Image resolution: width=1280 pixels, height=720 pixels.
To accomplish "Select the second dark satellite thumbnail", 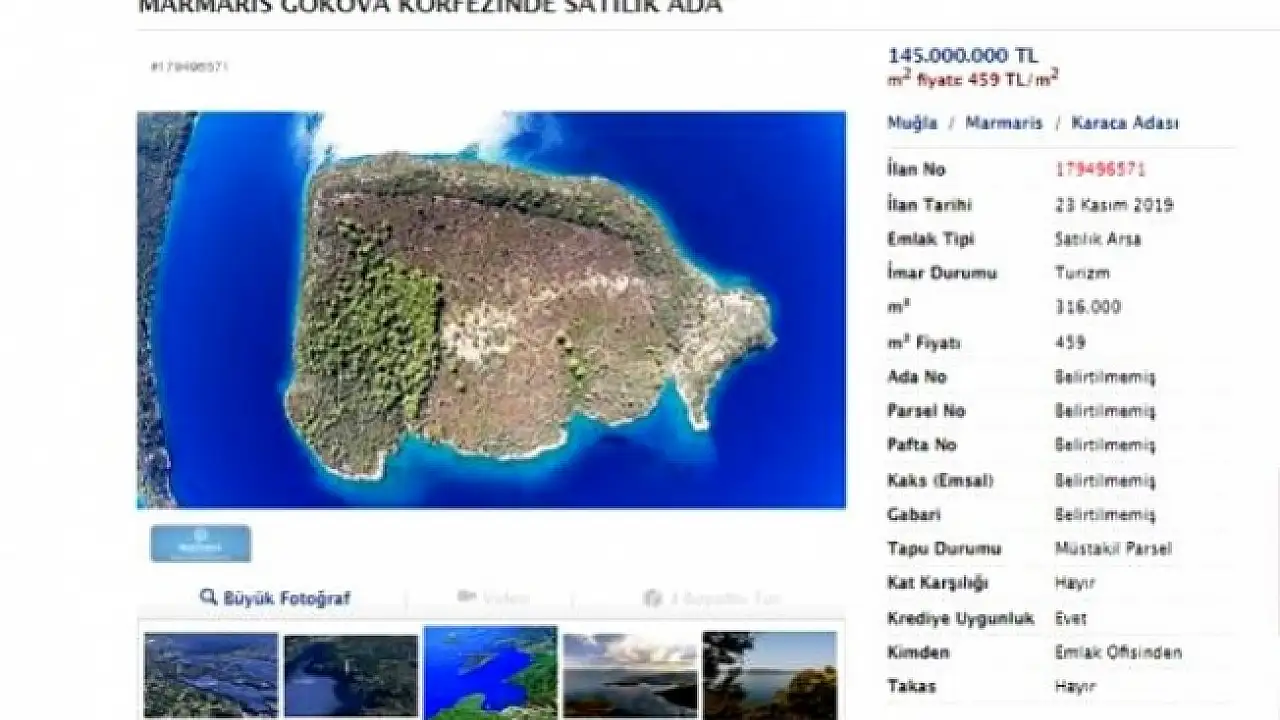I will 351,675.
